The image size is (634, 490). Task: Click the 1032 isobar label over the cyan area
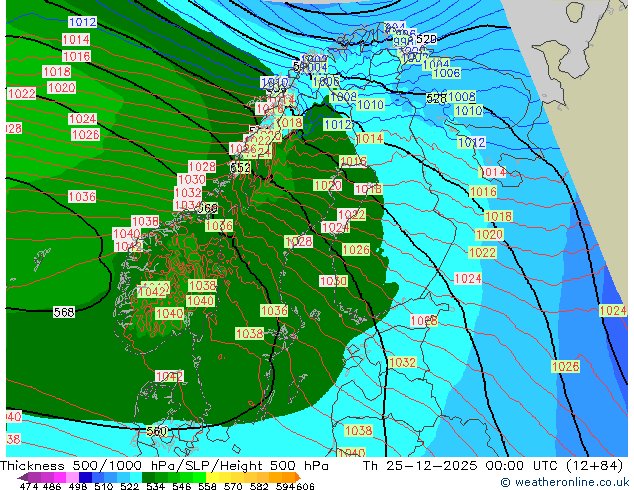tap(402, 362)
